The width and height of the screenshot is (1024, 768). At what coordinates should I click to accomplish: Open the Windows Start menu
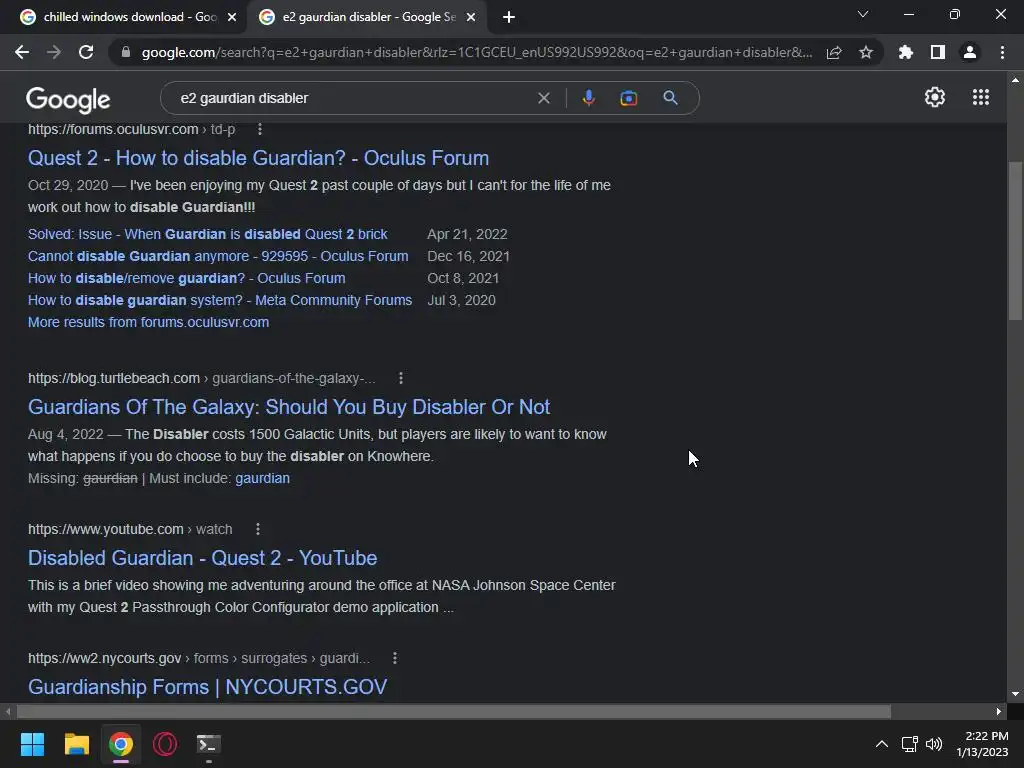(x=32, y=744)
